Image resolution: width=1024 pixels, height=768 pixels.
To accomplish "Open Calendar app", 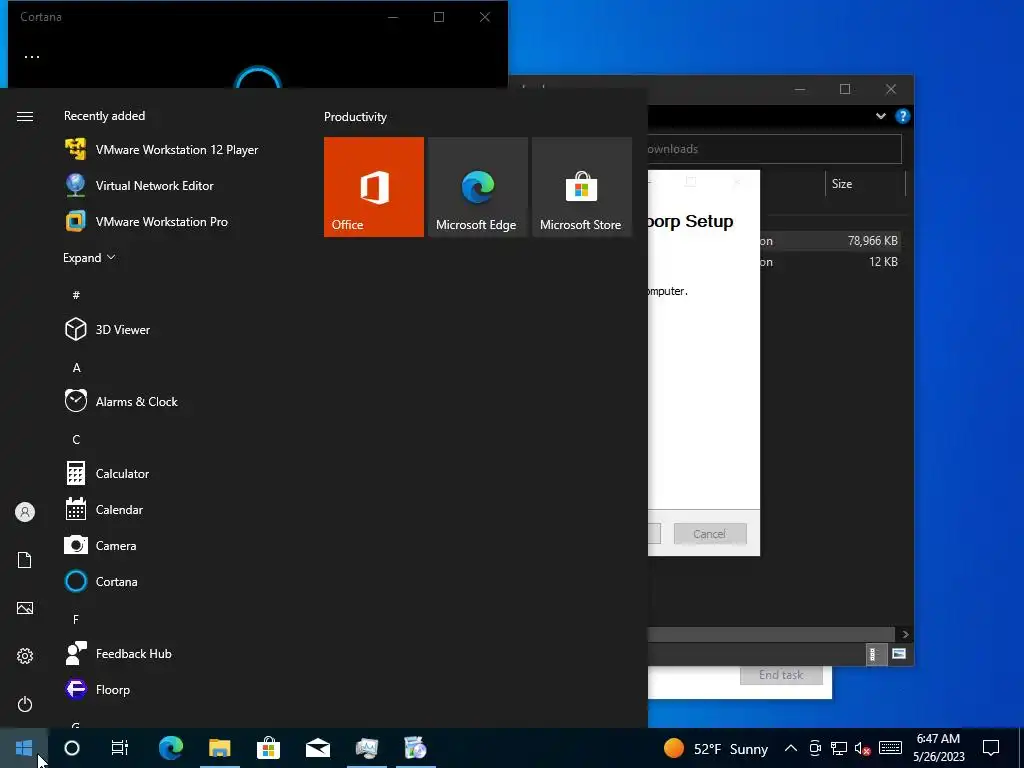I will coord(104,509).
